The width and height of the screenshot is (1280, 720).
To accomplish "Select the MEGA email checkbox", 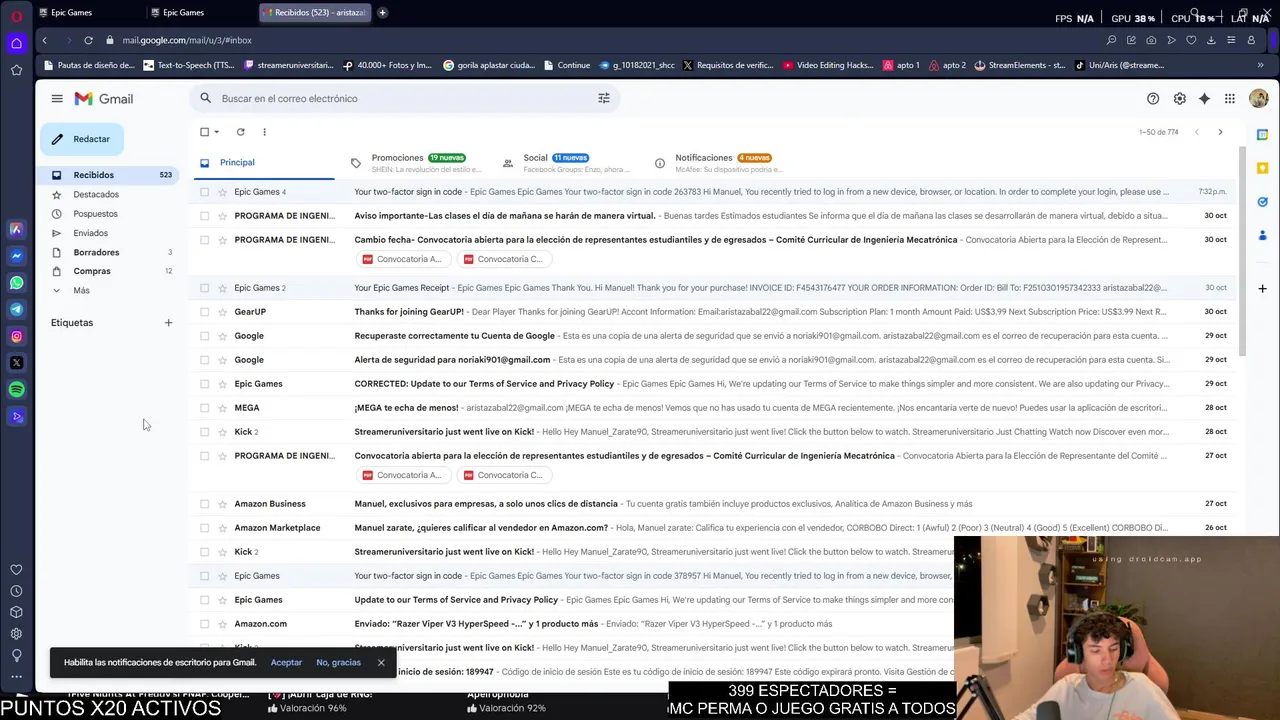I will pyautogui.click(x=205, y=408).
